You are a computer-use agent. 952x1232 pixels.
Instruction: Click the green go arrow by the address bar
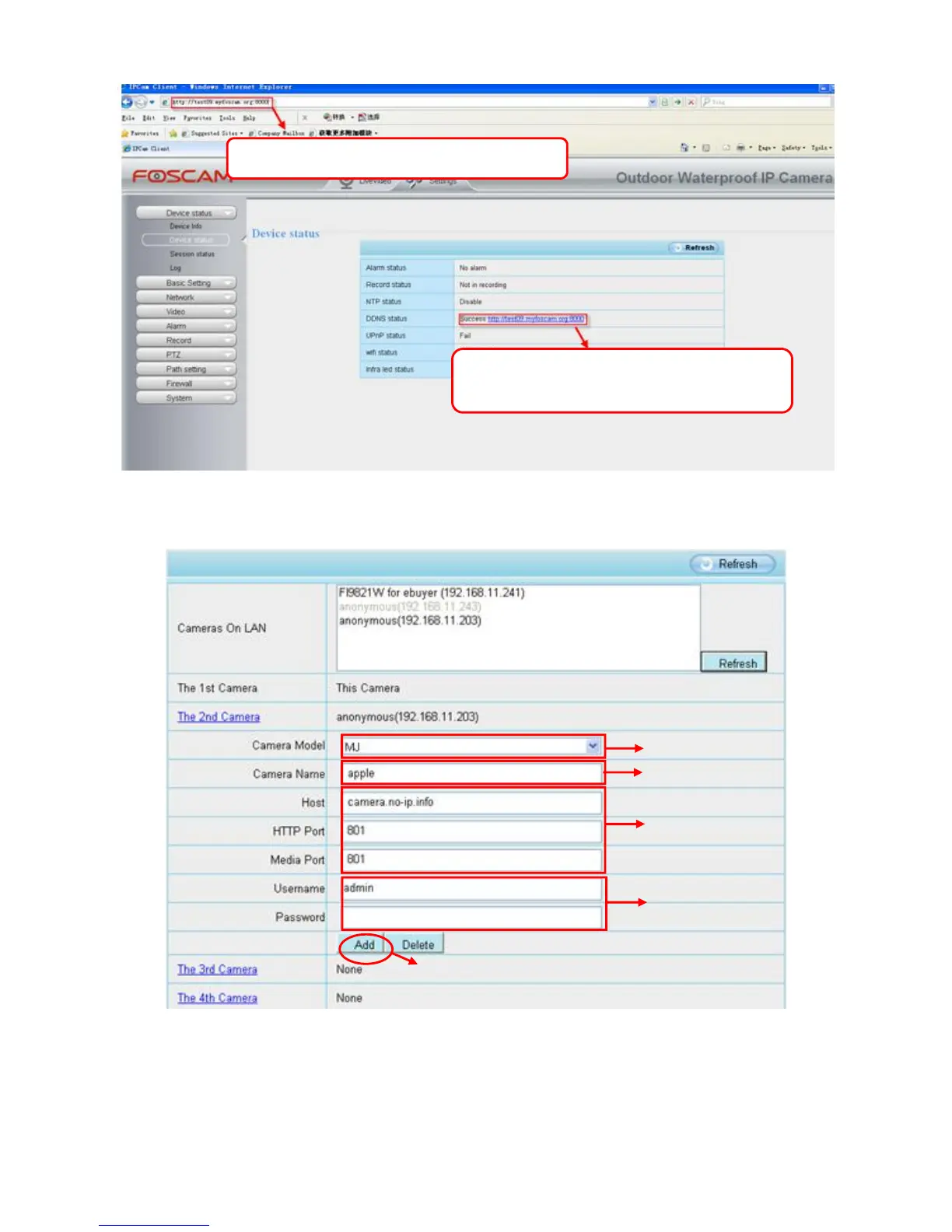coord(677,102)
